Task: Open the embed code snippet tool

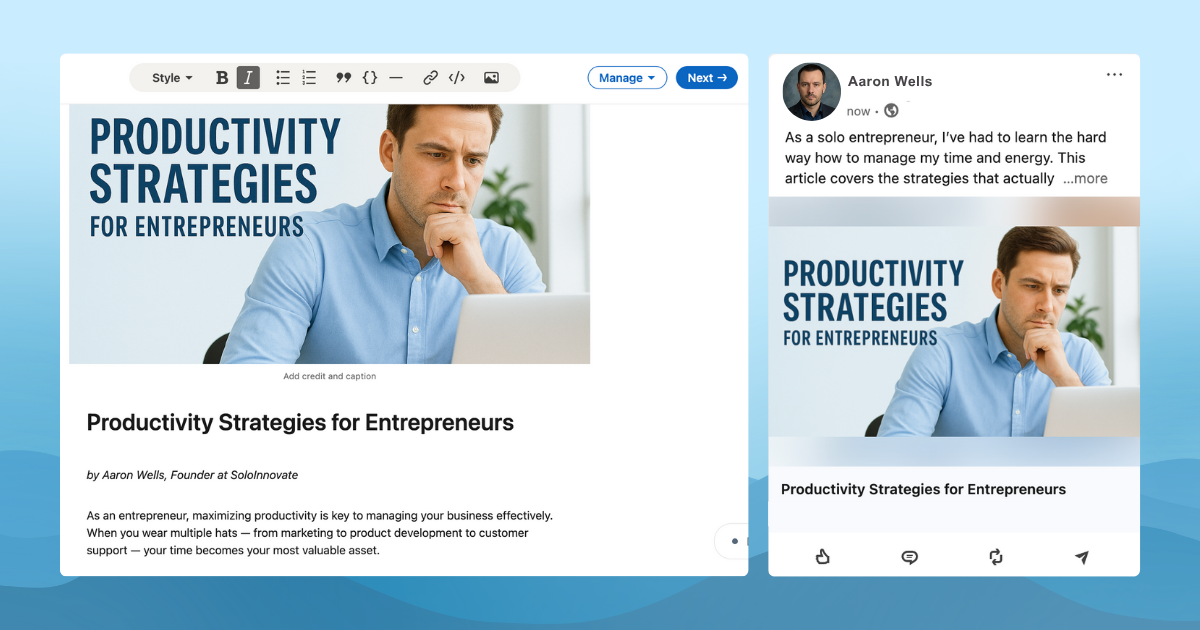Action: [x=456, y=78]
